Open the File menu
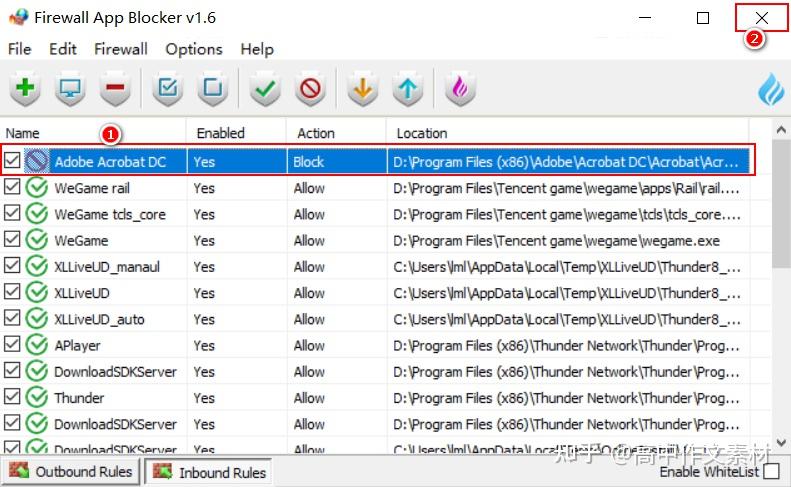The width and height of the screenshot is (791, 487). (x=20, y=49)
